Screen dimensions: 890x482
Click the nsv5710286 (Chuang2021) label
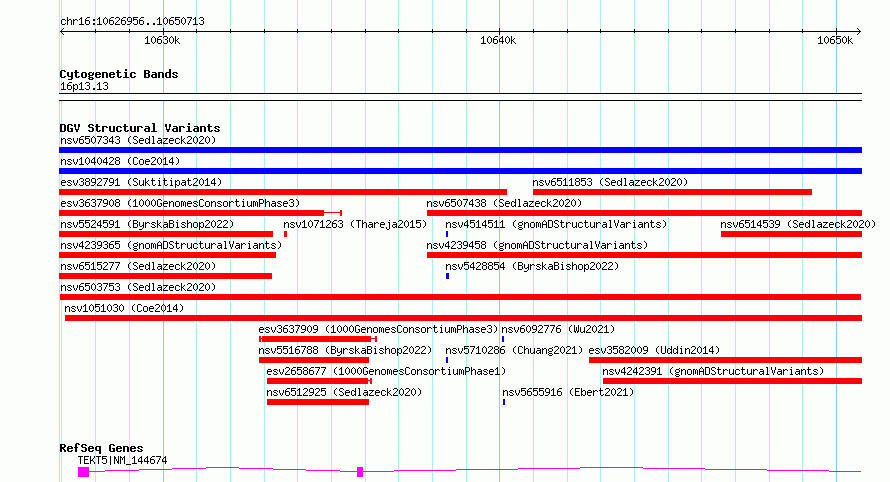(514, 350)
